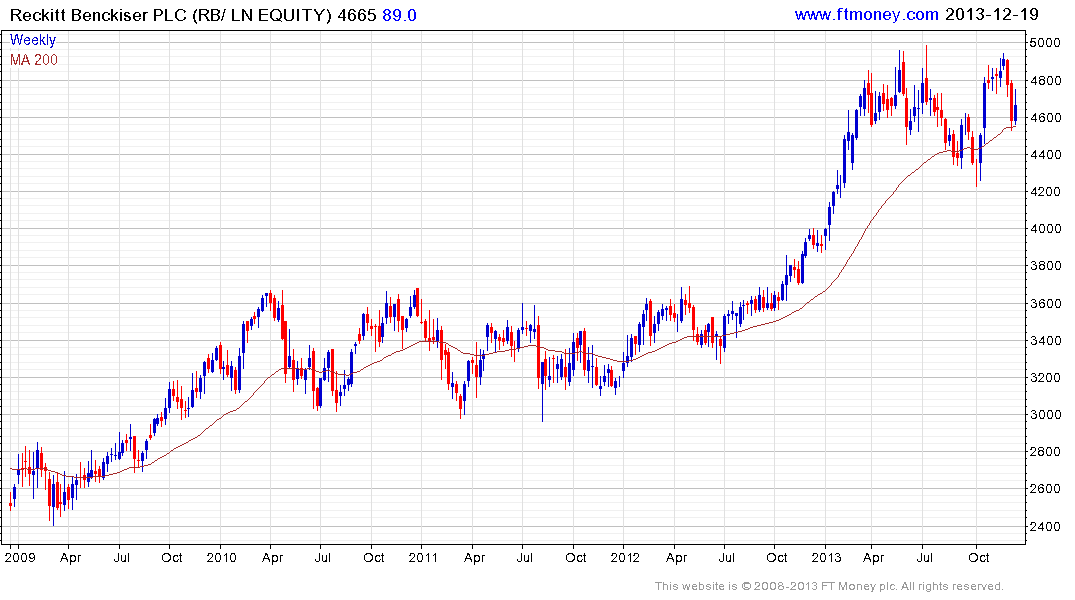
Task: Click the Reckitt Benckiser PLC chart title
Action: click(171, 15)
